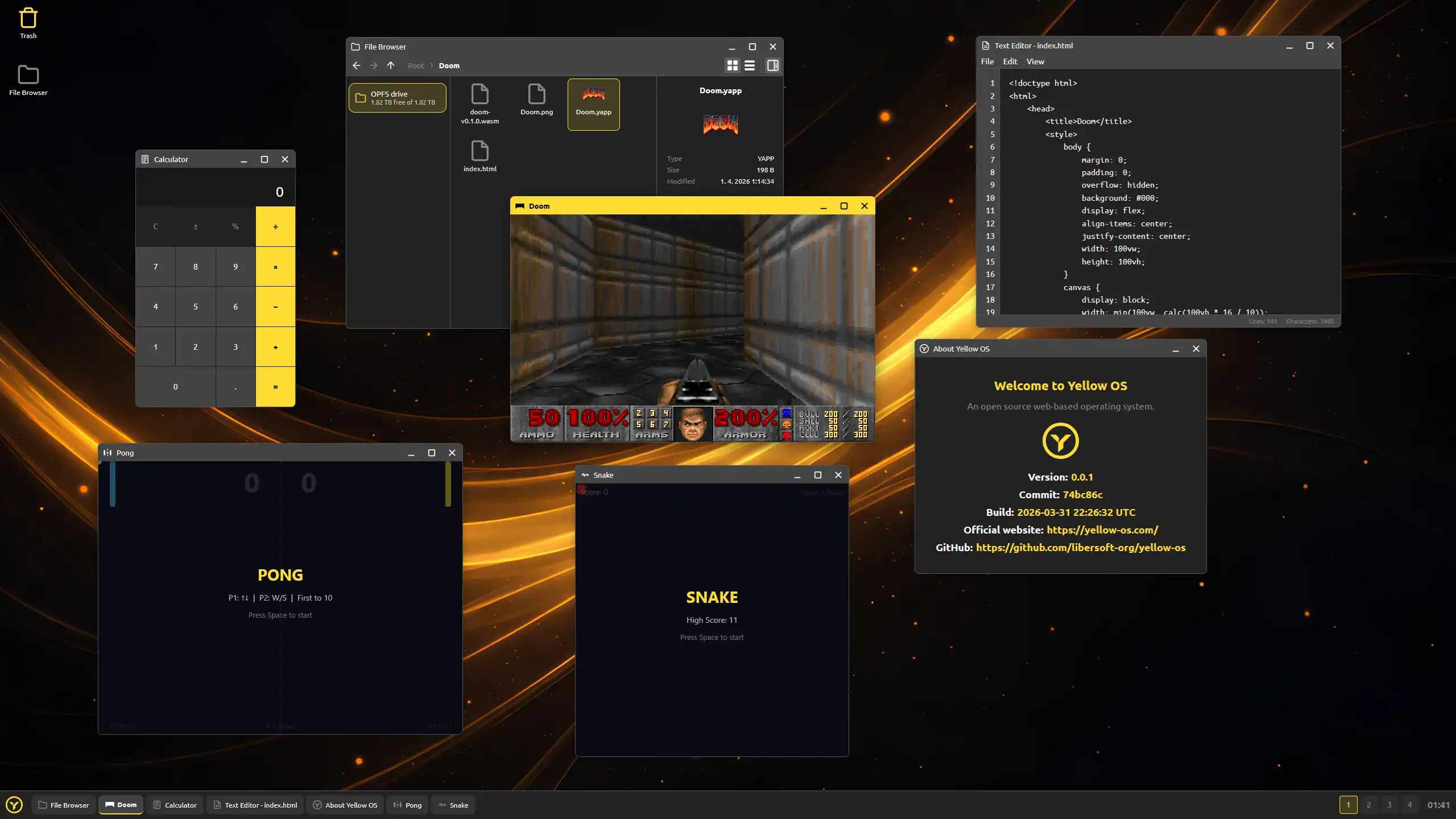Open the Edit menu in Text Editor
This screenshot has width=1456, height=819.
[x=1010, y=61]
